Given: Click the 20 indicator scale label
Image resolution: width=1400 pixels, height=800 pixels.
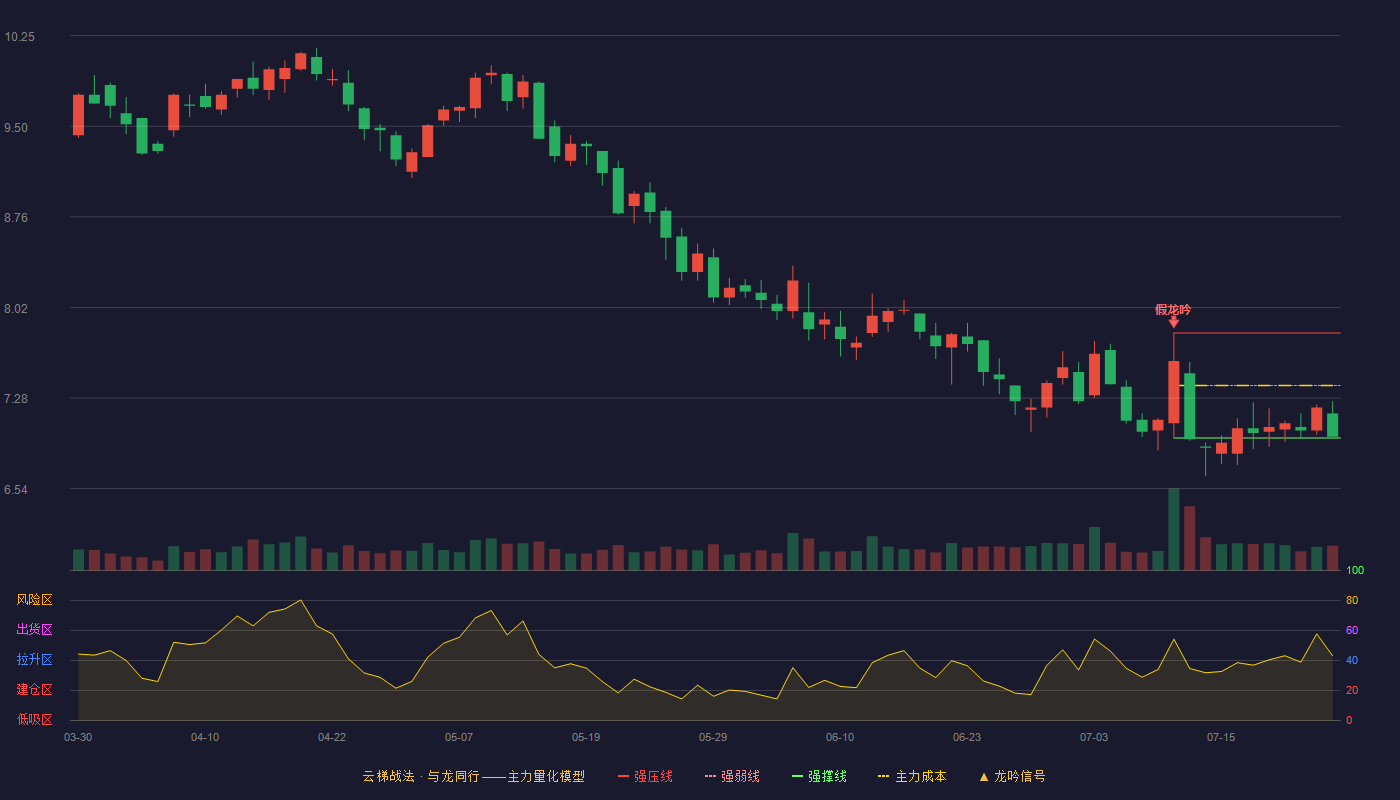Looking at the screenshot, I should [1352, 690].
